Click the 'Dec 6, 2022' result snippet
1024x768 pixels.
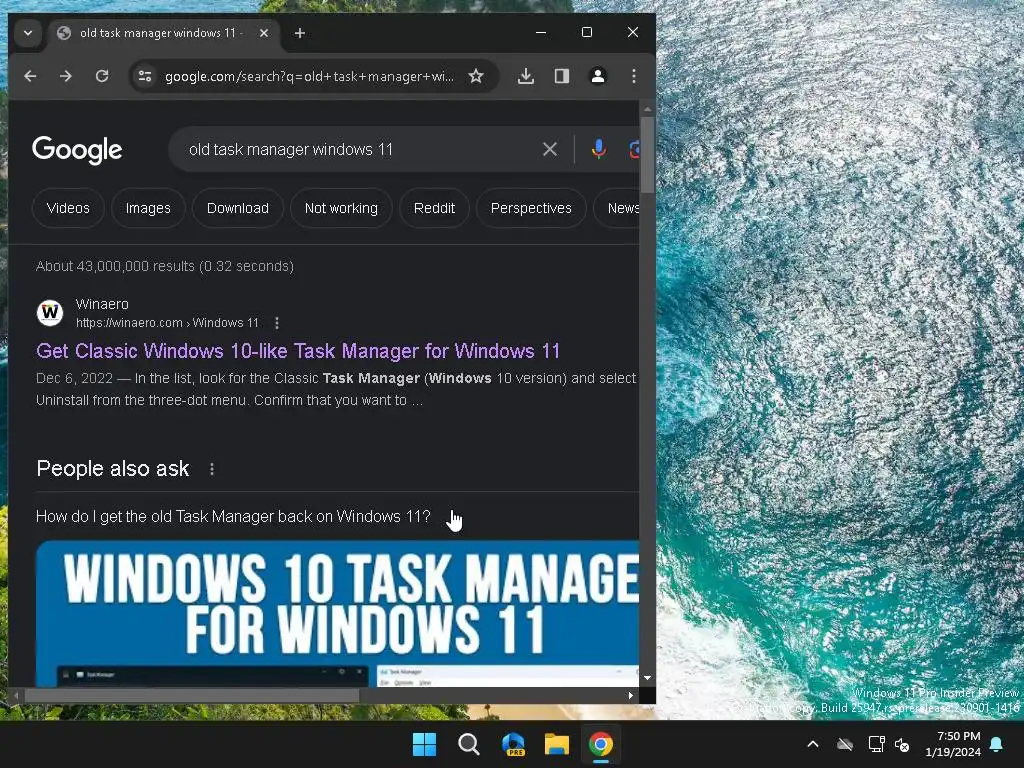pos(336,389)
